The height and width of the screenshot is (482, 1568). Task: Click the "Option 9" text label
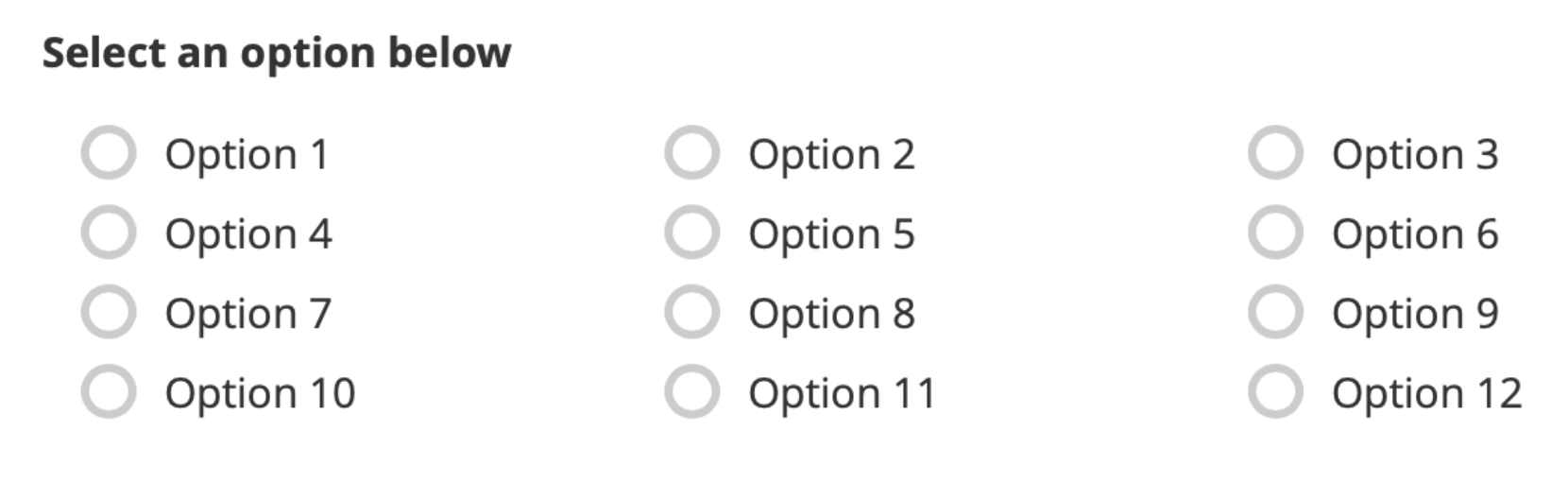(1415, 314)
